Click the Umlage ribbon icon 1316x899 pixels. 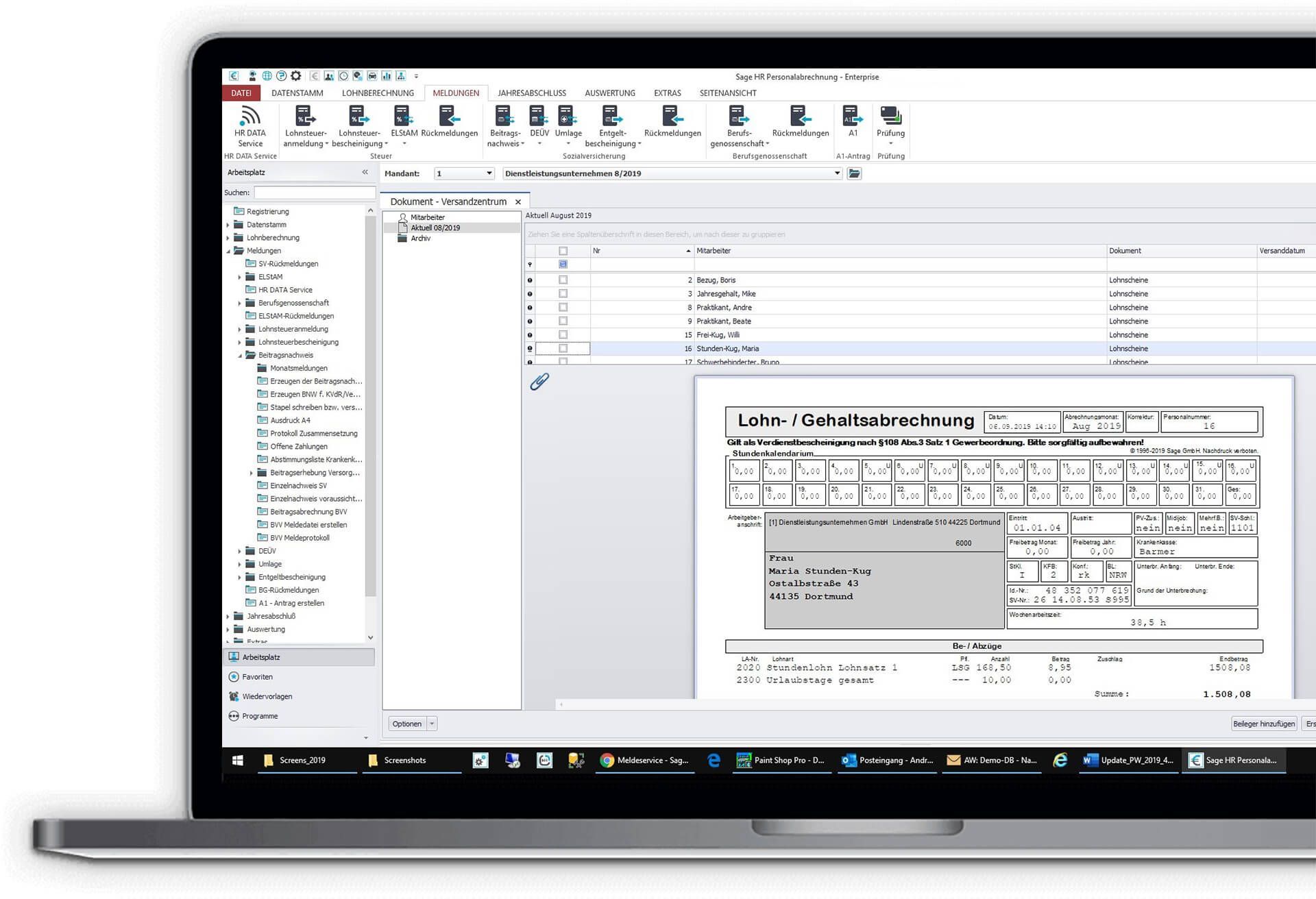pos(568,116)
